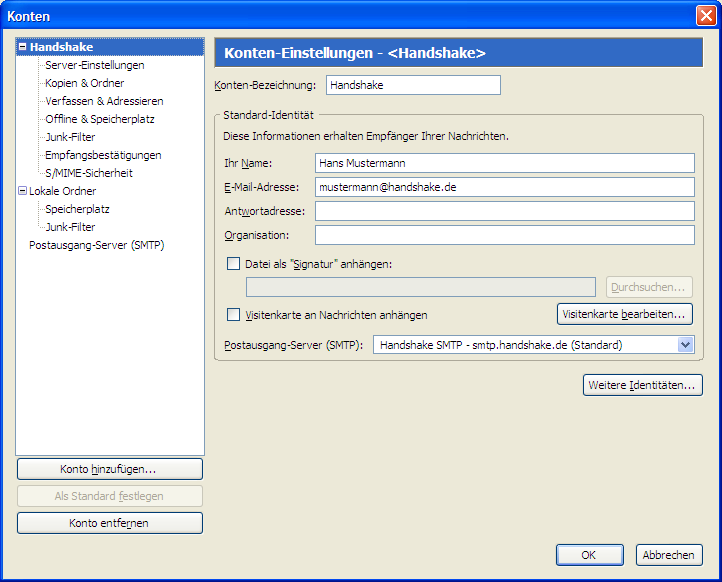Cancel with the Abbrechen button
The image size is (722, 582).
(669, 555)
